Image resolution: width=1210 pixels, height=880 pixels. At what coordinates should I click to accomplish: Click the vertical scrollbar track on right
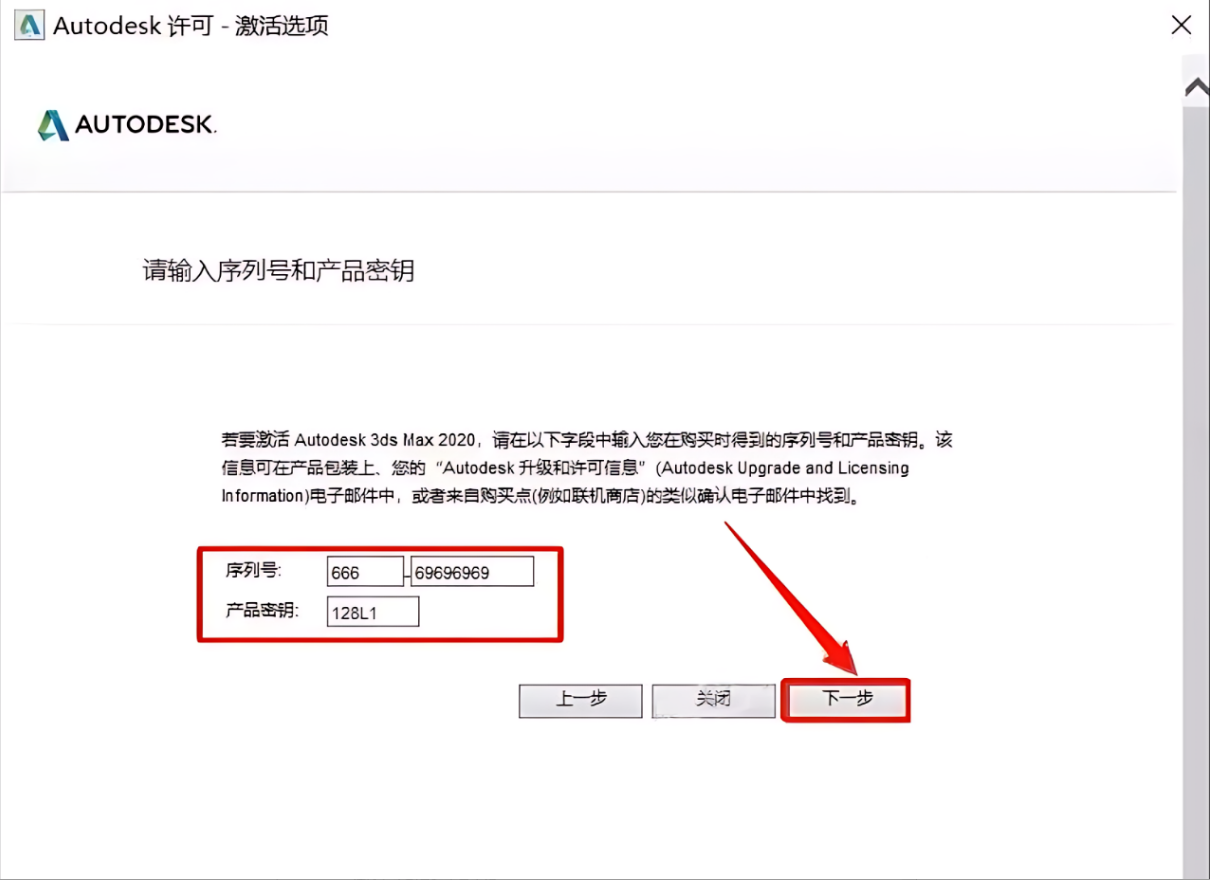tap(1196, 480)
